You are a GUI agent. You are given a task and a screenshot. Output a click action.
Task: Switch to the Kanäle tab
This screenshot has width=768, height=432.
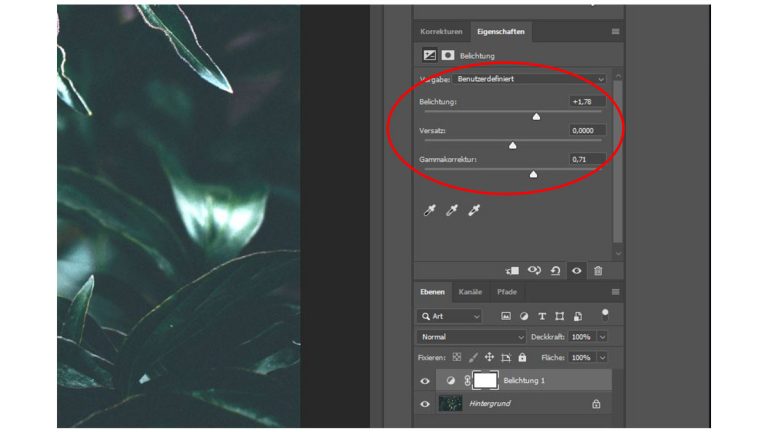coord(469,292)
